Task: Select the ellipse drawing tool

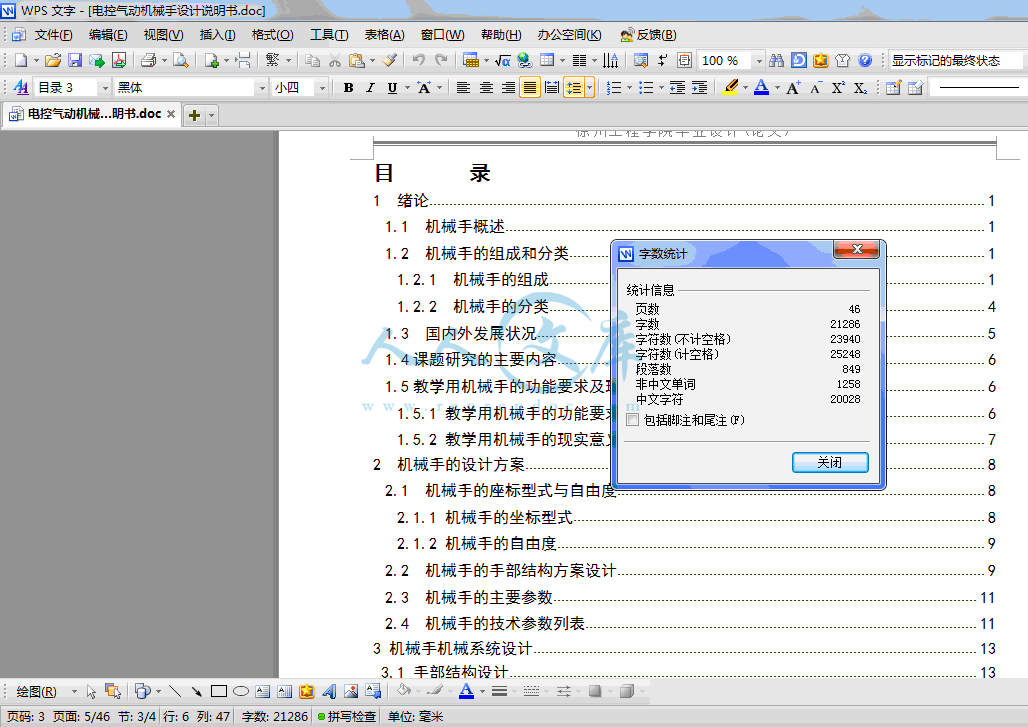Action: [241, 691]
